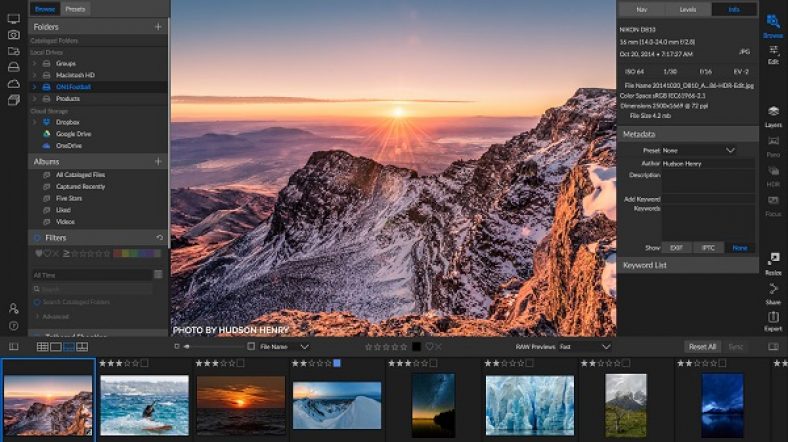Open the Edit module

click(x=773, y=53)
